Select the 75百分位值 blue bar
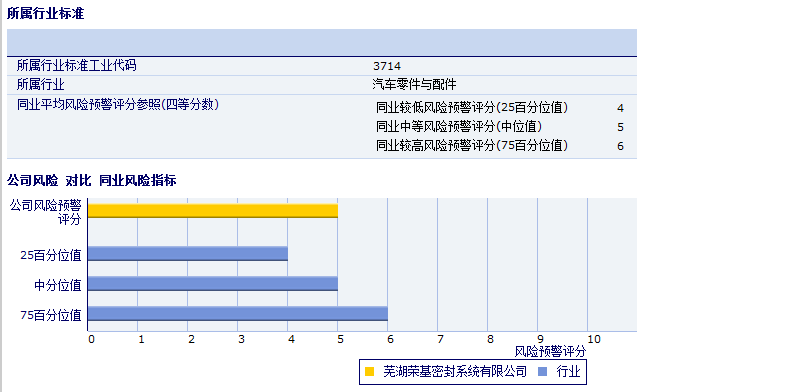Screen dimensions: 785x392 238,313
